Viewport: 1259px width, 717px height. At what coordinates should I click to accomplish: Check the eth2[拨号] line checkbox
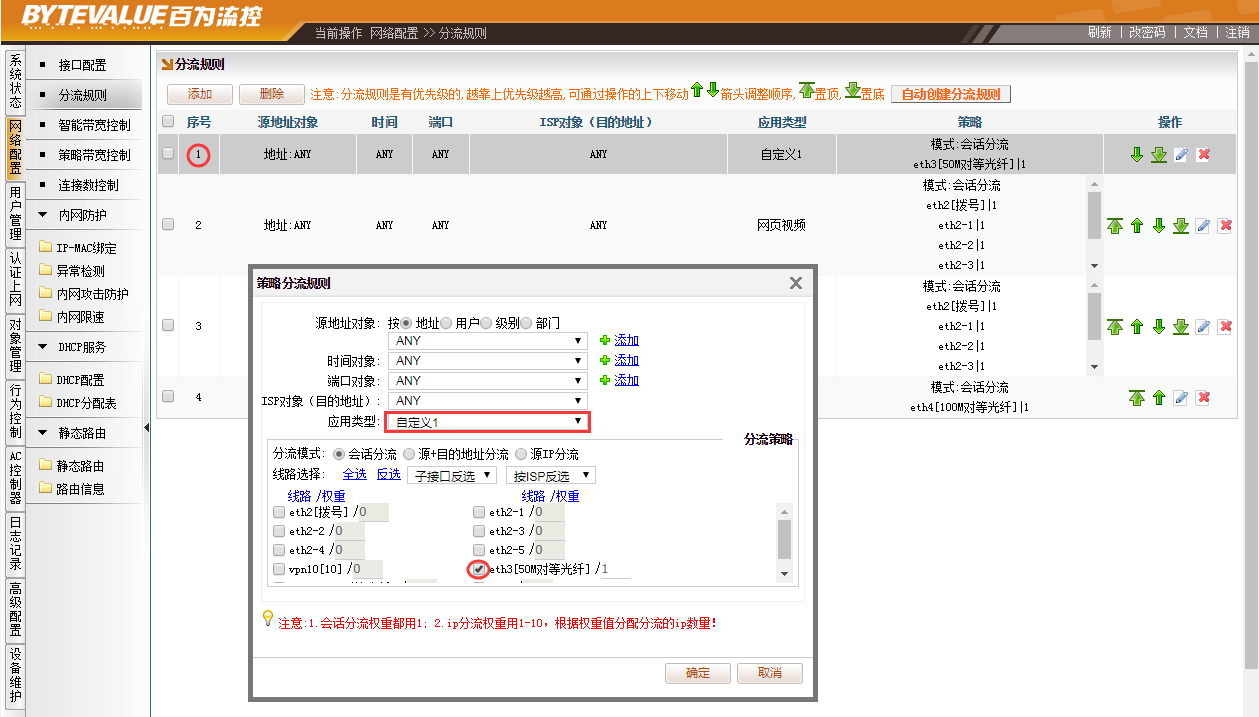coord(279,512)
